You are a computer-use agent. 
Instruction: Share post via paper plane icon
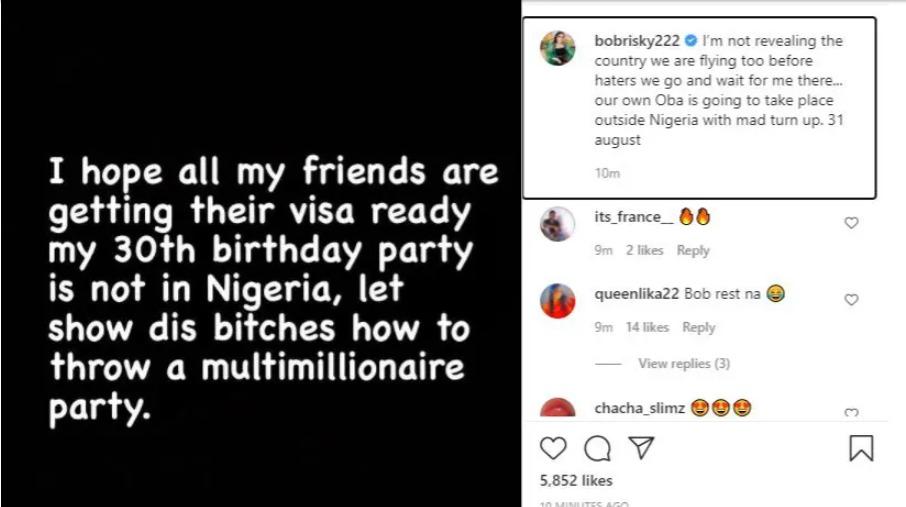(641, 448)
